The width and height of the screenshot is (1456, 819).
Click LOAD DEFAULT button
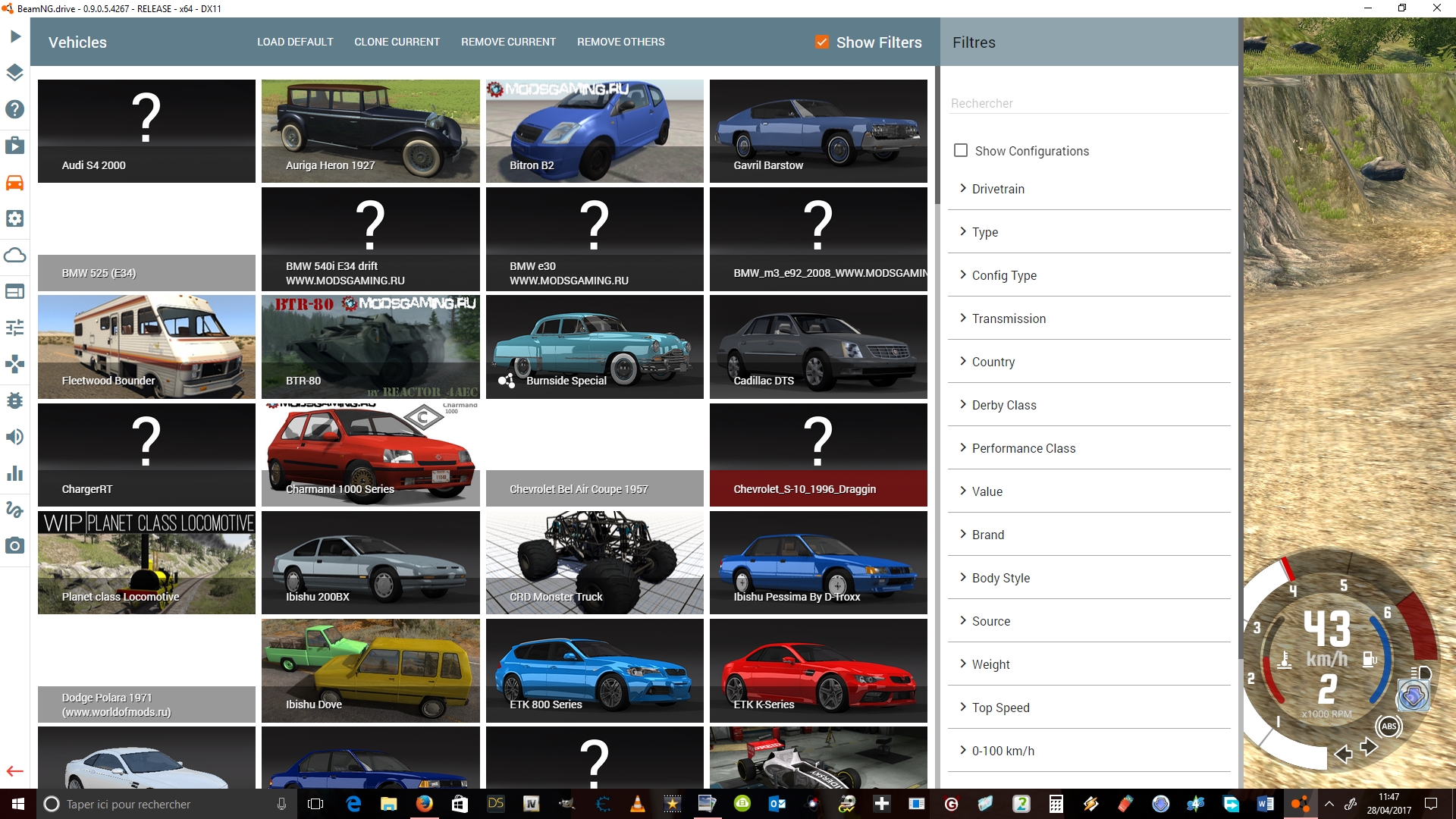(295, 42)
